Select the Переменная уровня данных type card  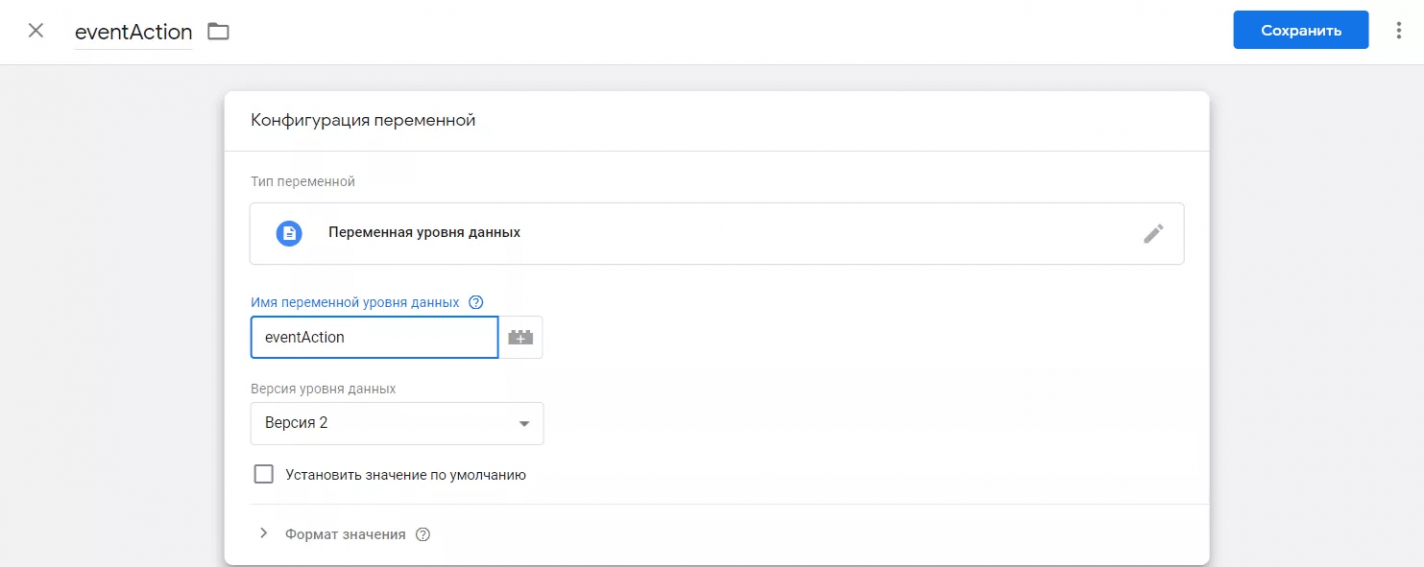[717, 234]
